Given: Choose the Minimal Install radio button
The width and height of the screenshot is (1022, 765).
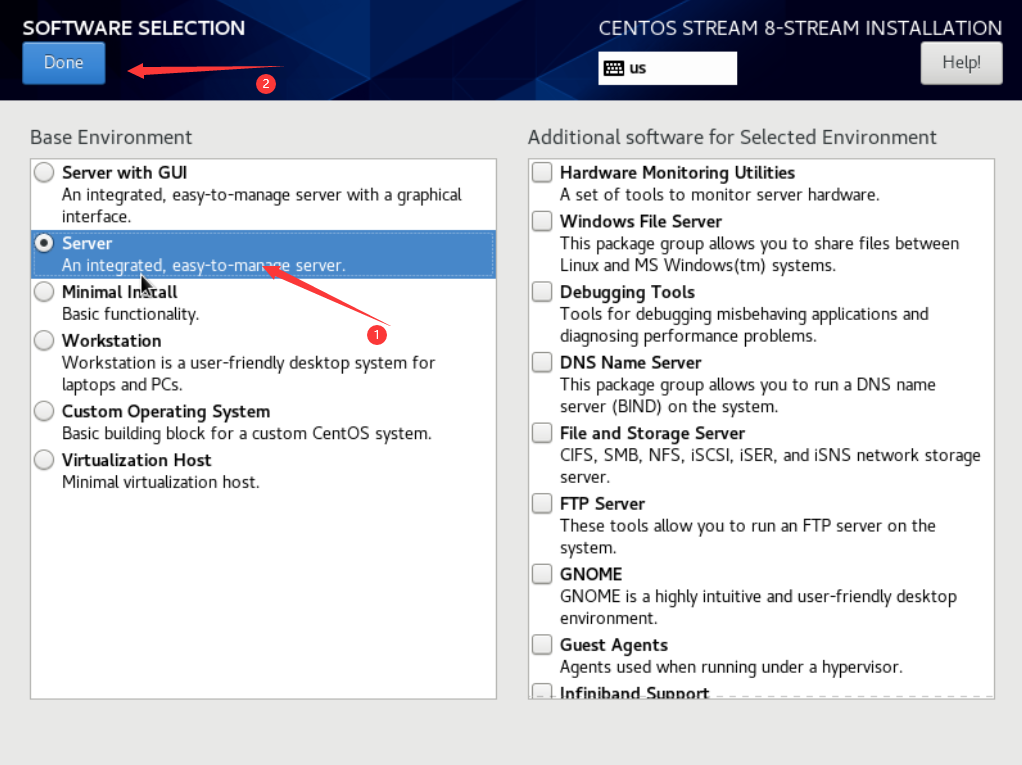Looking at the screenshot, I should point(44,292).
